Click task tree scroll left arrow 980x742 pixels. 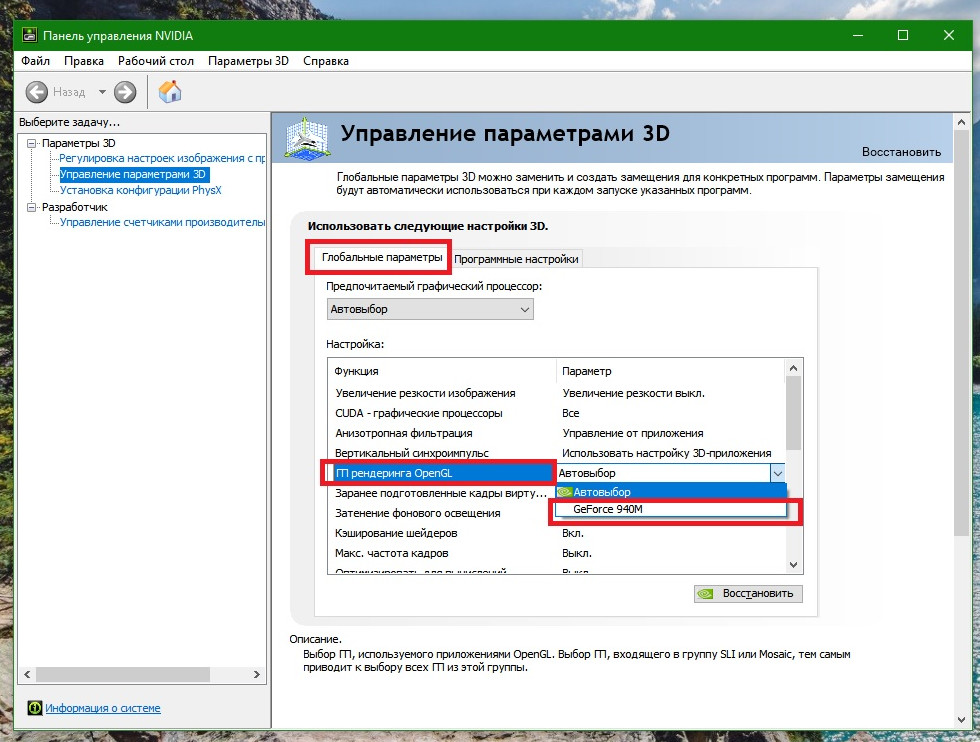coord(27,674)
